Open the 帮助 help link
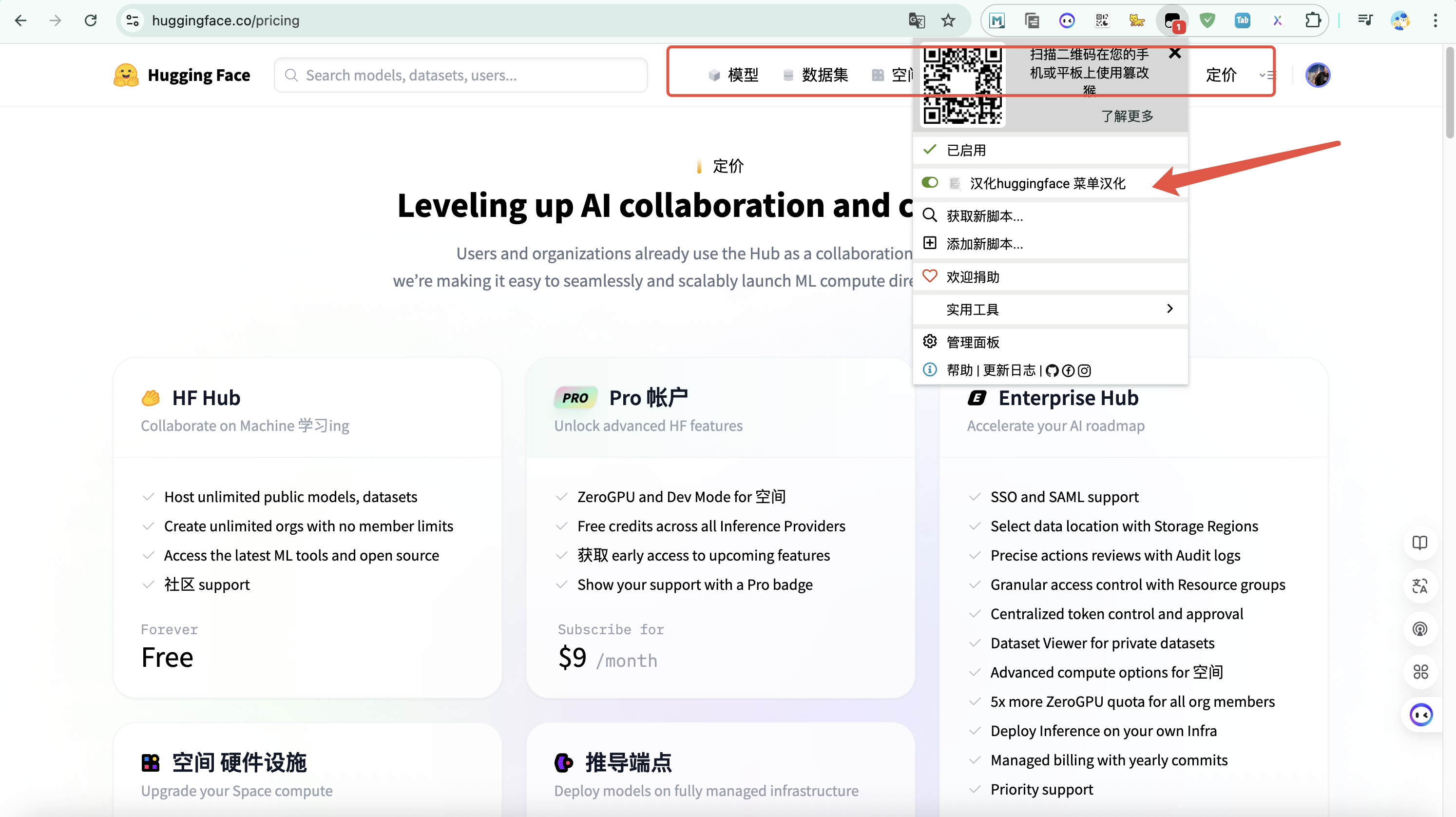 point(959,370)
